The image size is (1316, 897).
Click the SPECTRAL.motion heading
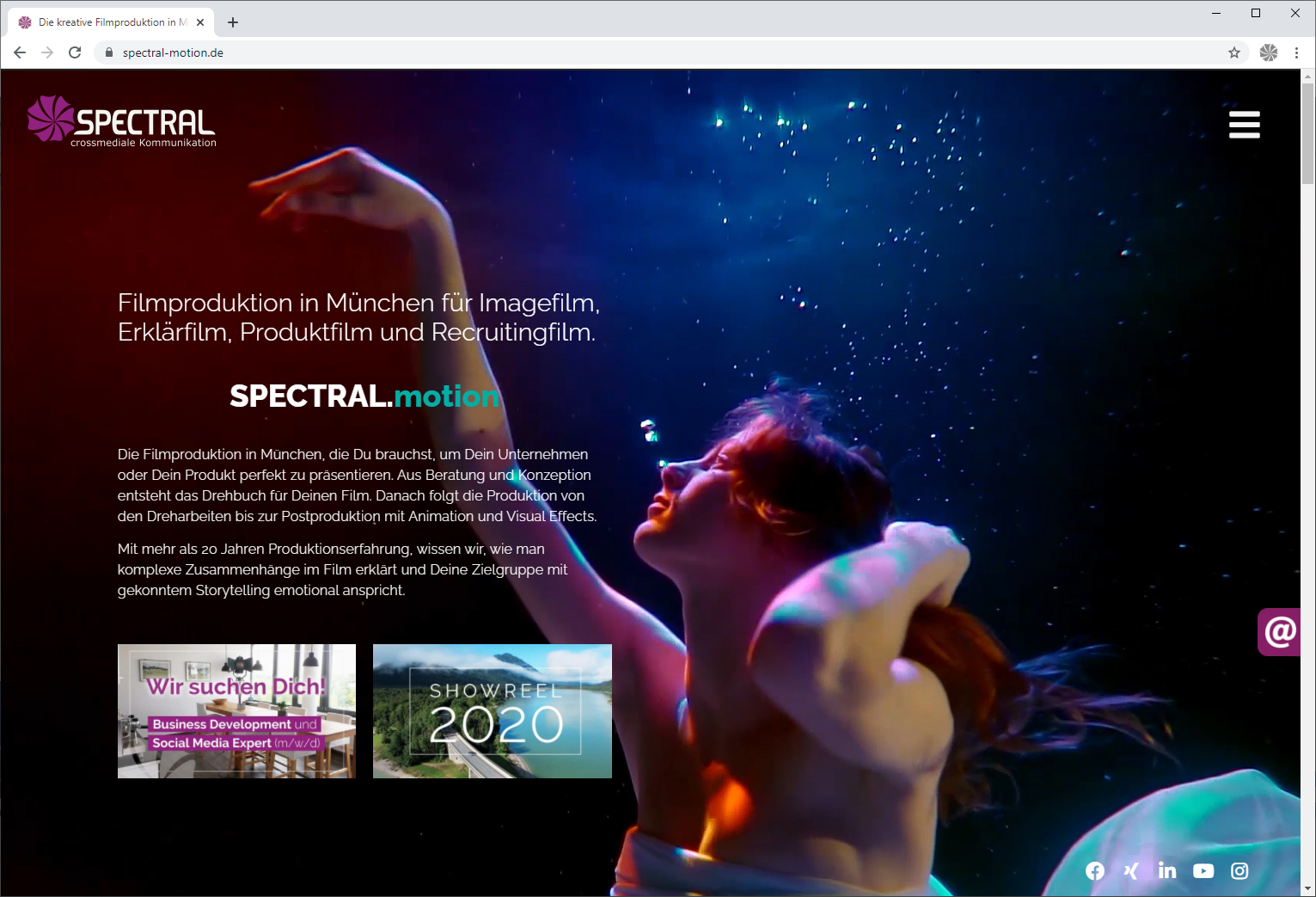coord(364,396)
